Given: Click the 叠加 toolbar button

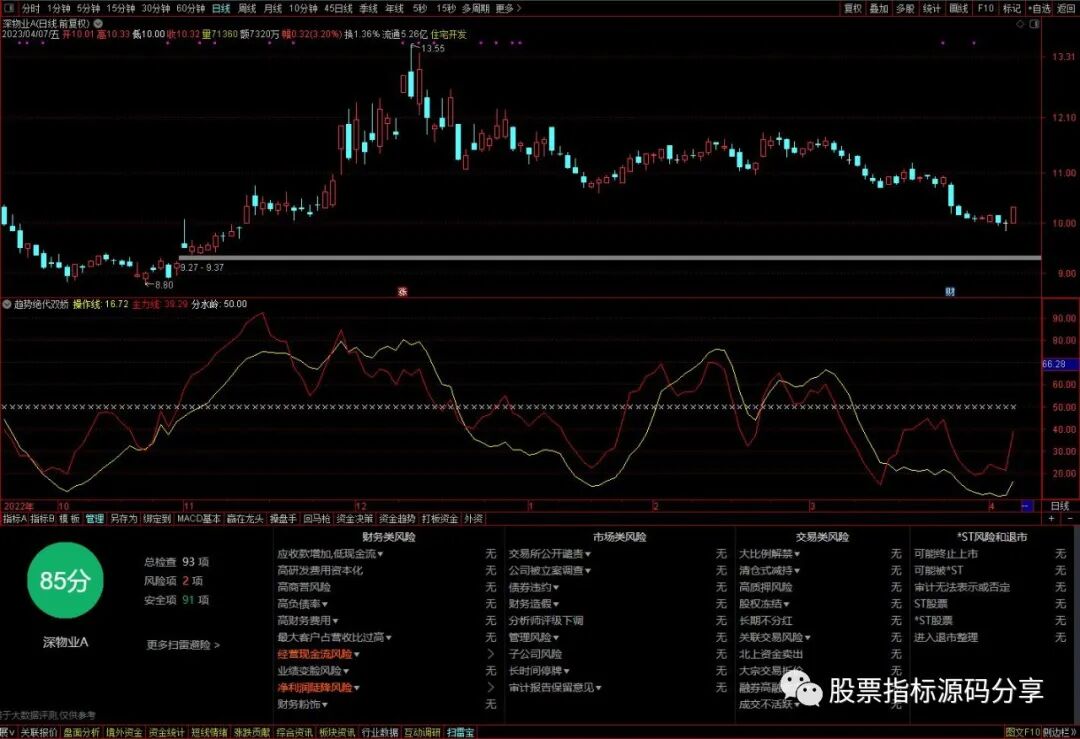Looking at the screenshot, I should [x=879, y=8].
